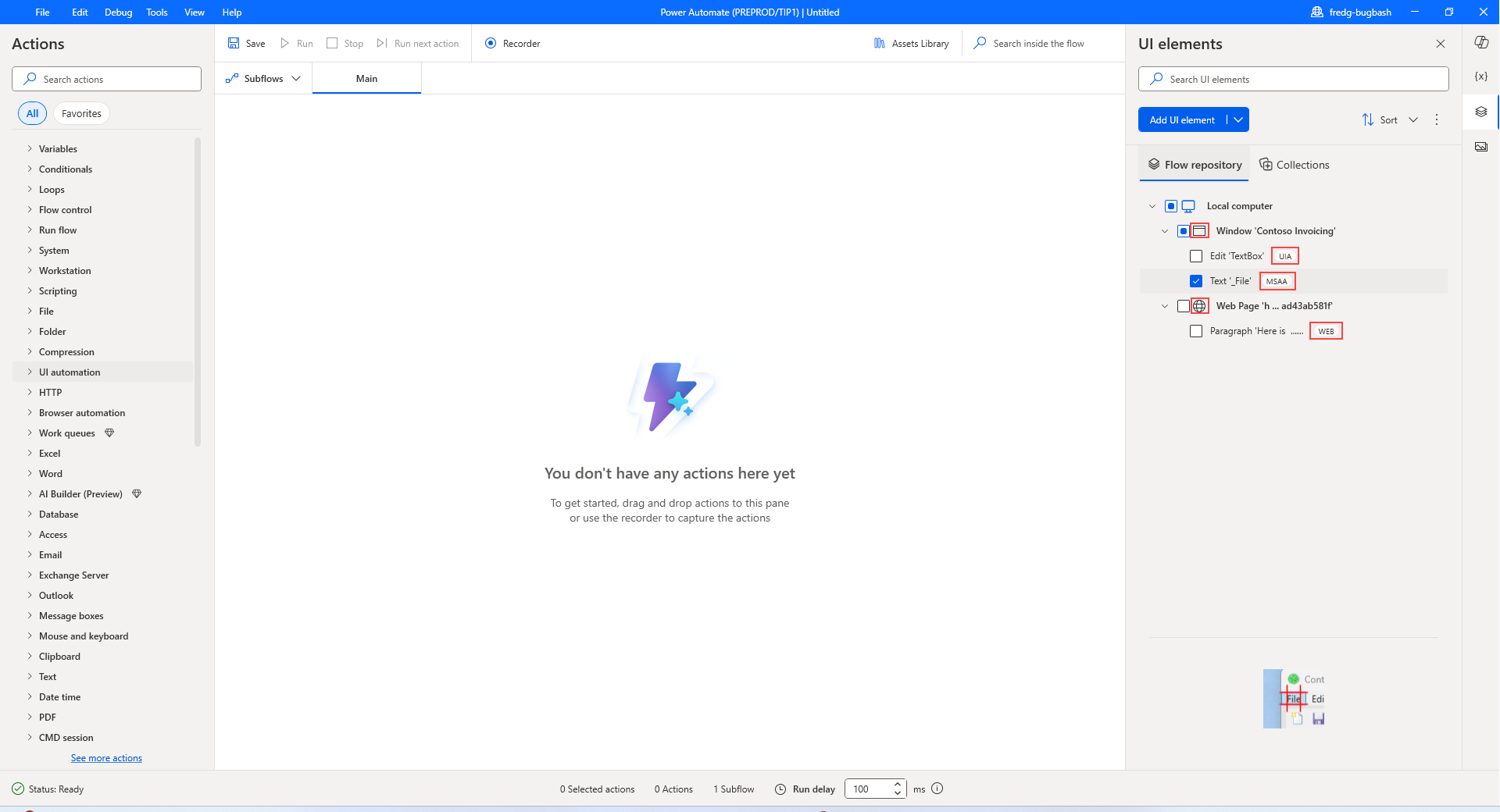The width and height of the screenshot is (1500, 812).
Task: Open See more actions link
Action: (x=106, y=757)
